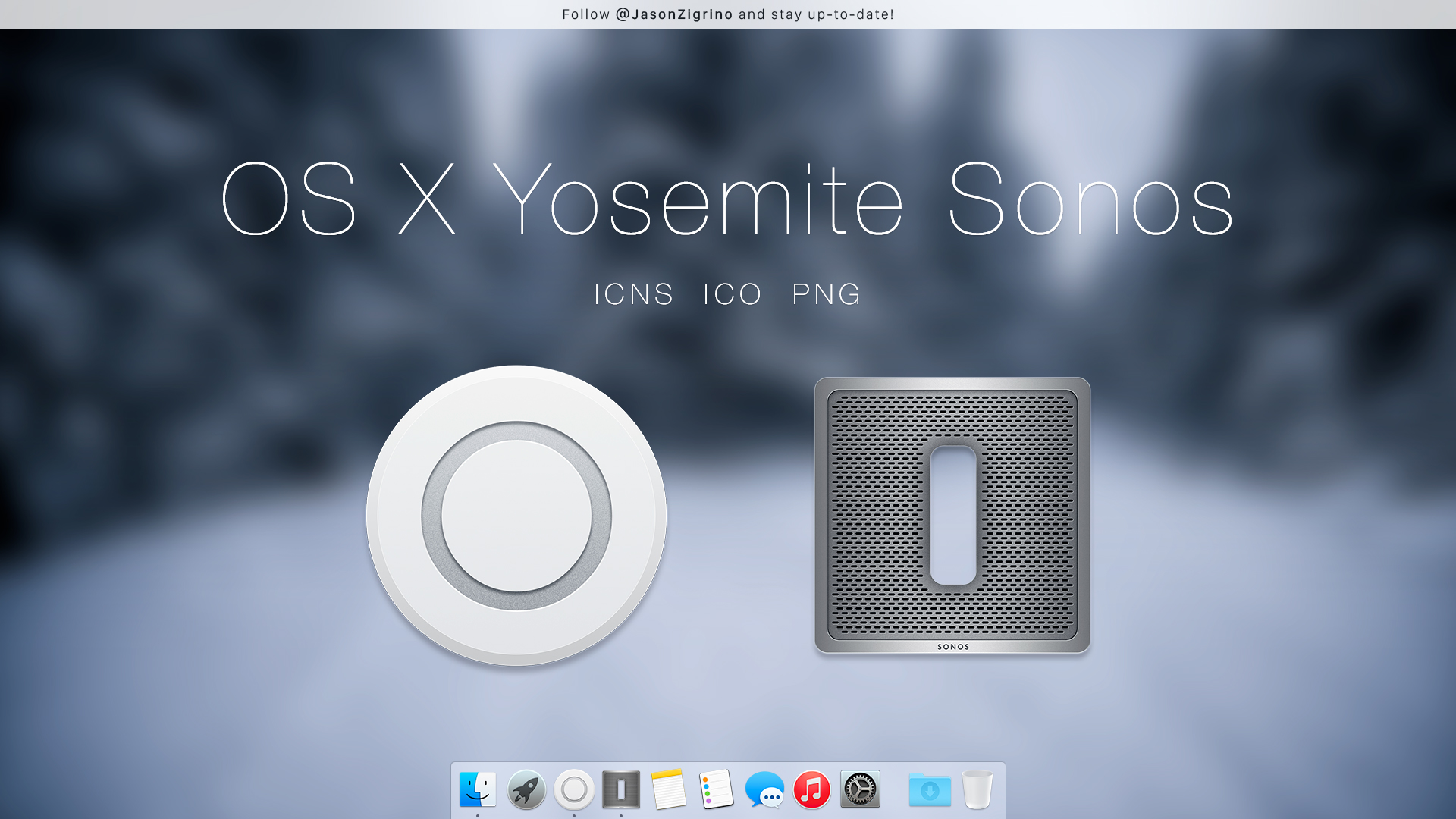
Task: Click the @JasonZigrino handle in top banner
Action: [x=674, y=14]
